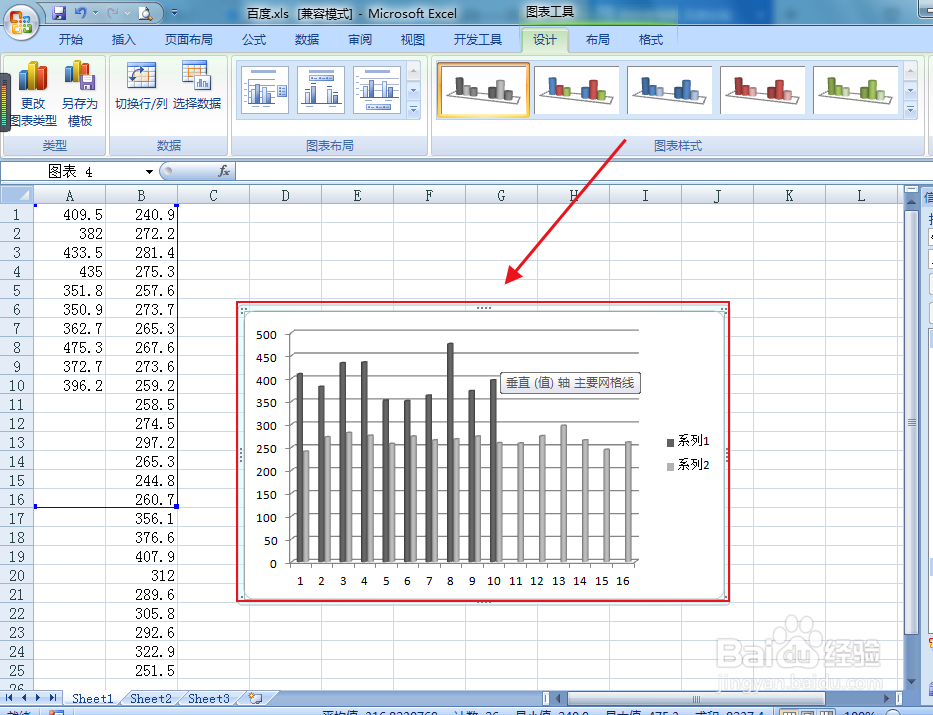Click 更改图表类型 (Change Chart Type)
The width and height of the screenshot is (933, 715).
coord(33,94)
